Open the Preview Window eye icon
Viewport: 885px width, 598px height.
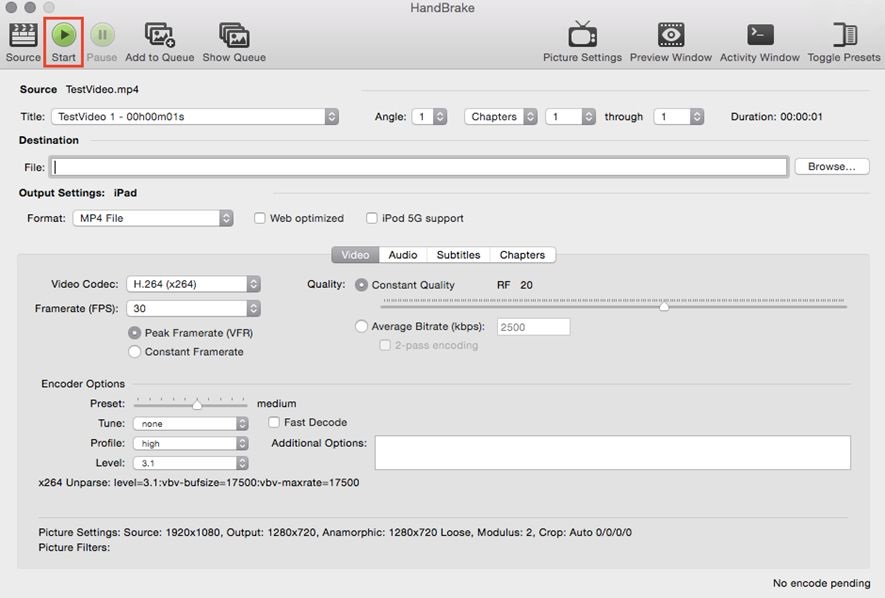coord(671,34)
